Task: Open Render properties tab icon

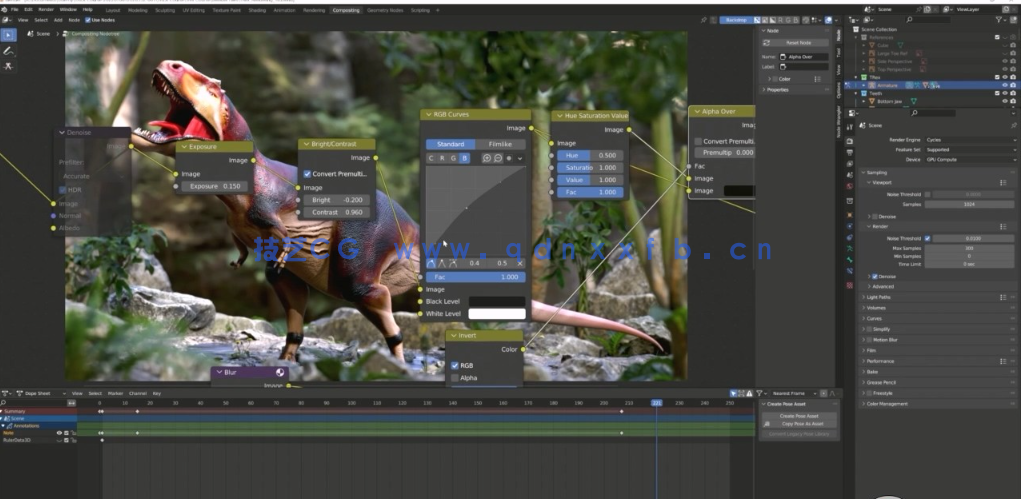Action: [x=849, y=141]
